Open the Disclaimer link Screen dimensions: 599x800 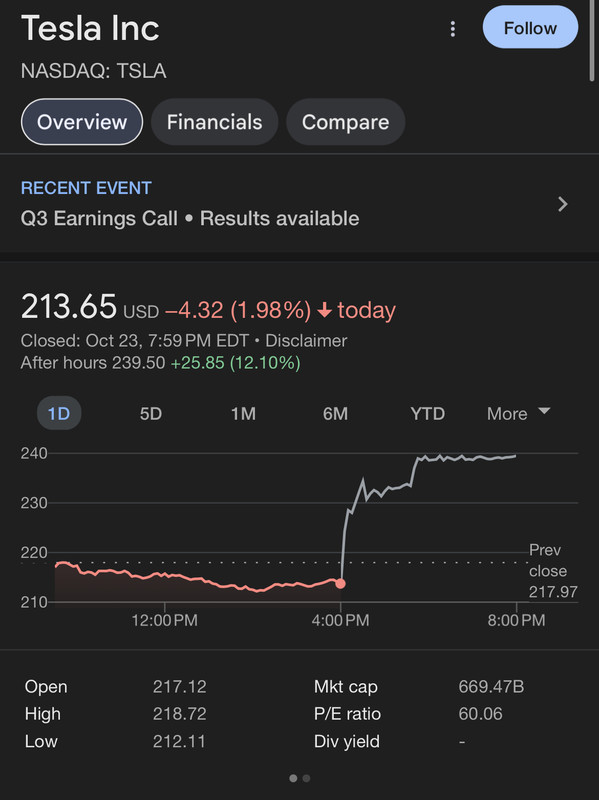pos(306,340)
